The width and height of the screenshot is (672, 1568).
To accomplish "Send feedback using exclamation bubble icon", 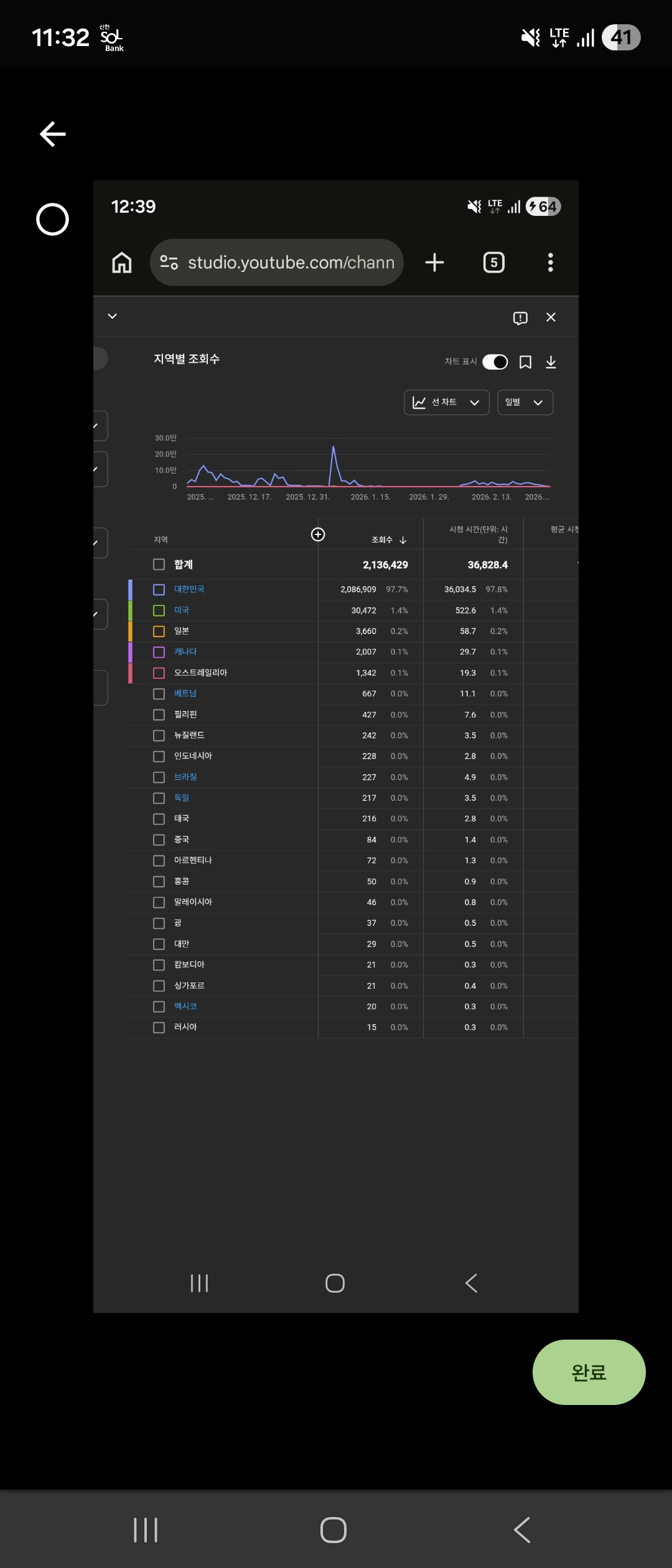I will point(520,318).
